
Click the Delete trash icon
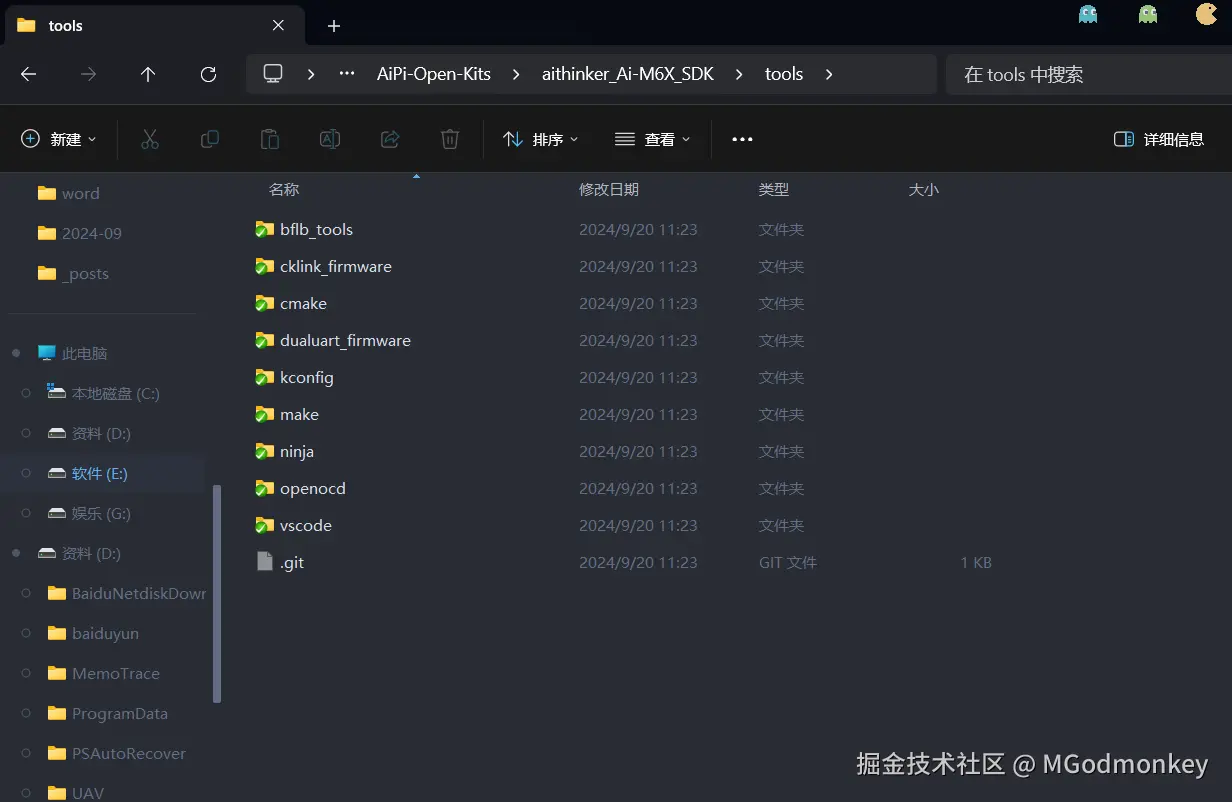pyautogui.click(x=450, y=139)
